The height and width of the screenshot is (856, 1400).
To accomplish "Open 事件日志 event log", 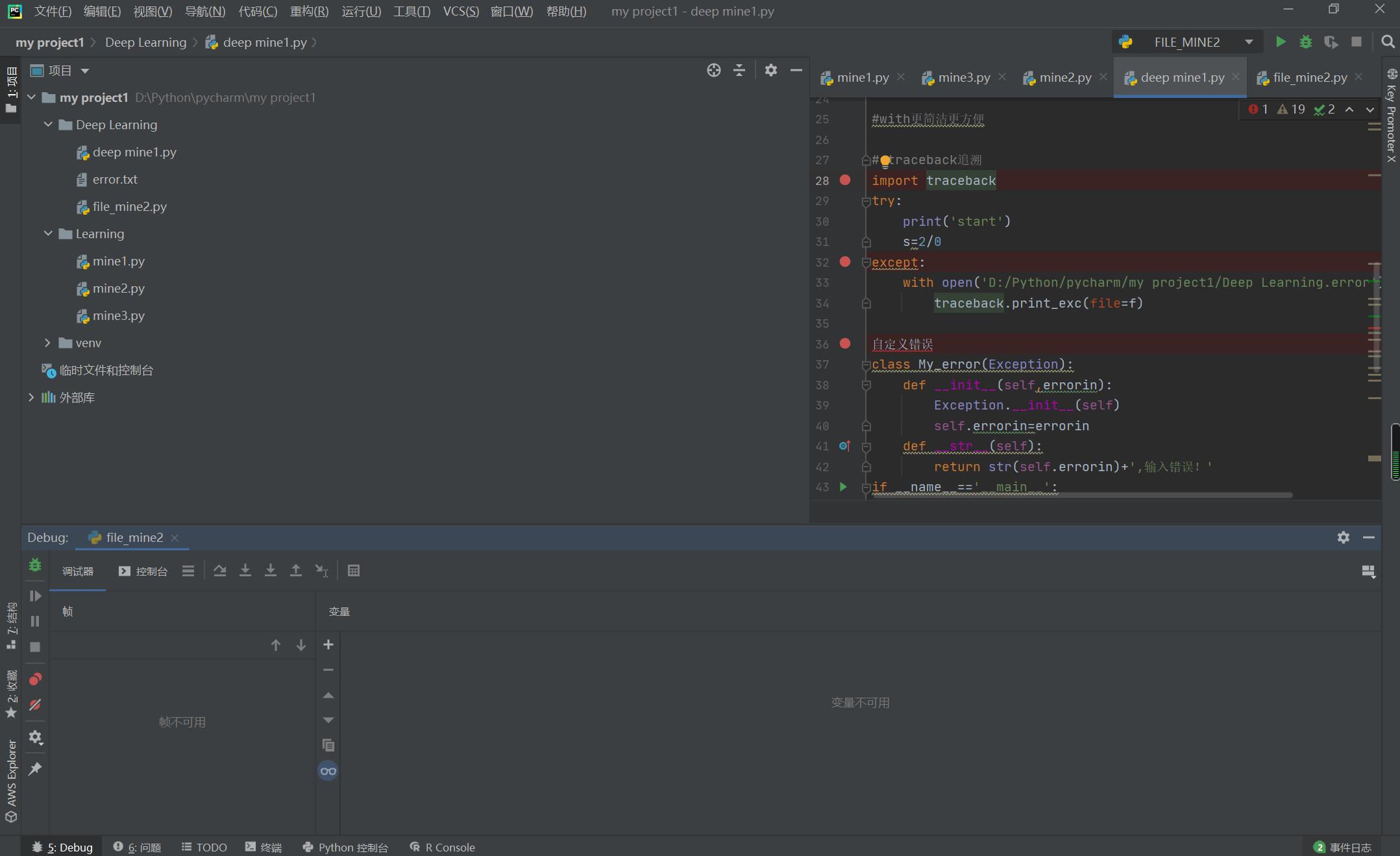I will (1342, 847).
